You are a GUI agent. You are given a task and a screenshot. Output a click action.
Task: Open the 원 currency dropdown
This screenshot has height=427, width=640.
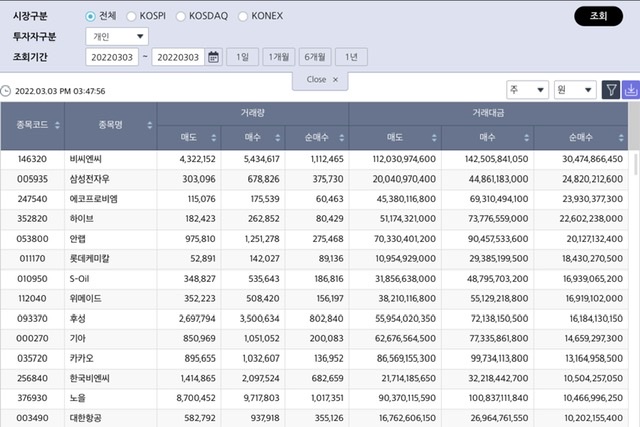(575, 90)
